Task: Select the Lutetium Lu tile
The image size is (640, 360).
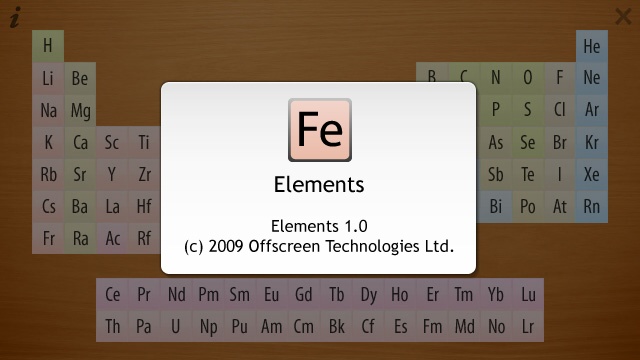Action: click(528, 294)
